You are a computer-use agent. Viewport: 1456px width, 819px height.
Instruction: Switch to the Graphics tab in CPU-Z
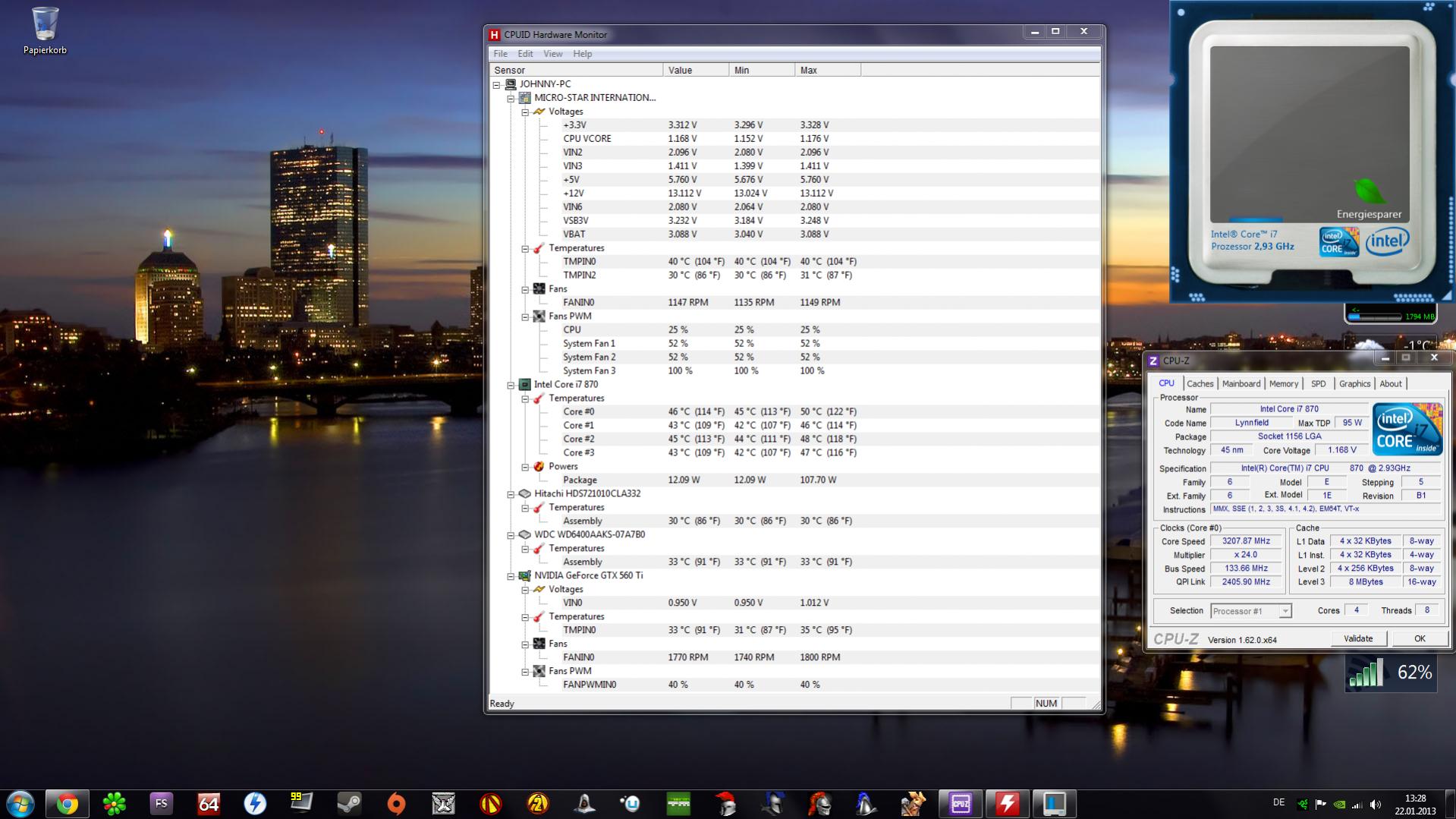click(1354, 384)
